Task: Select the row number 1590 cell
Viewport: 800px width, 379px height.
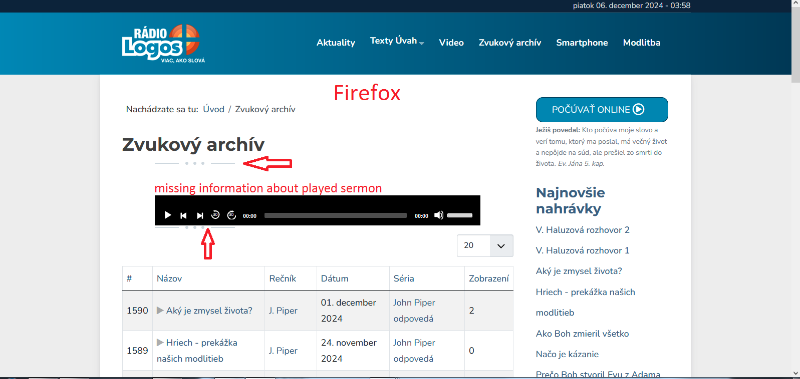Action: (137, 310)
